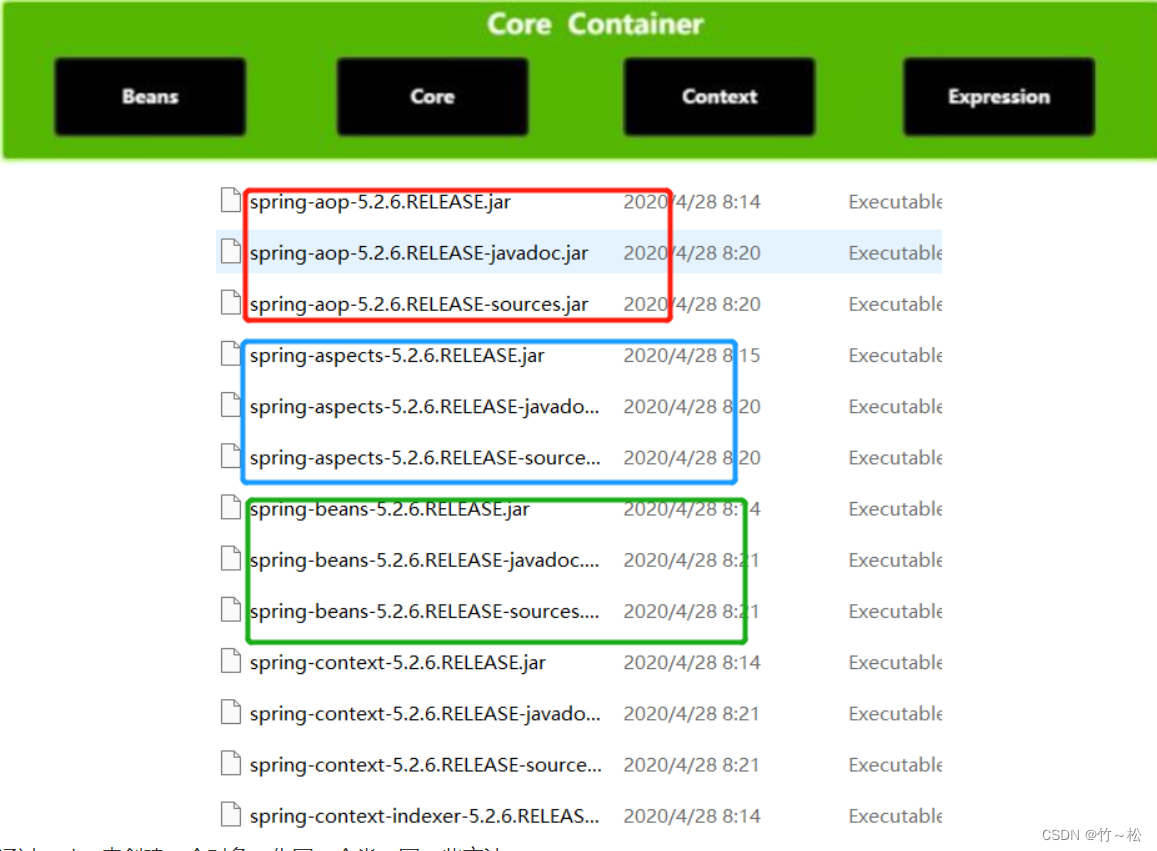Select file icon for spring-beans-5.2.6.RELEASE.jar

tap(231, 507)
